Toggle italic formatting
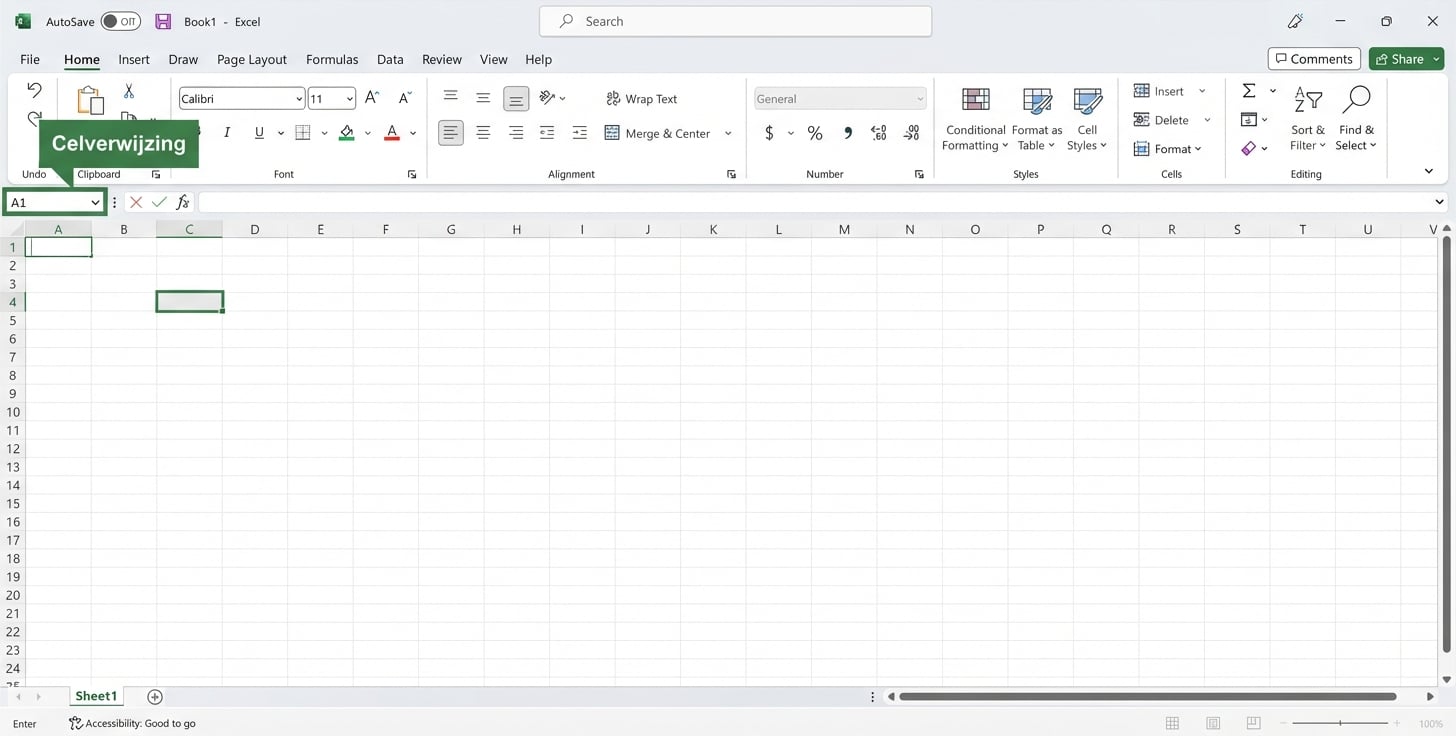1456x736 pixels. pyautogui.click(x=227, y=133)
